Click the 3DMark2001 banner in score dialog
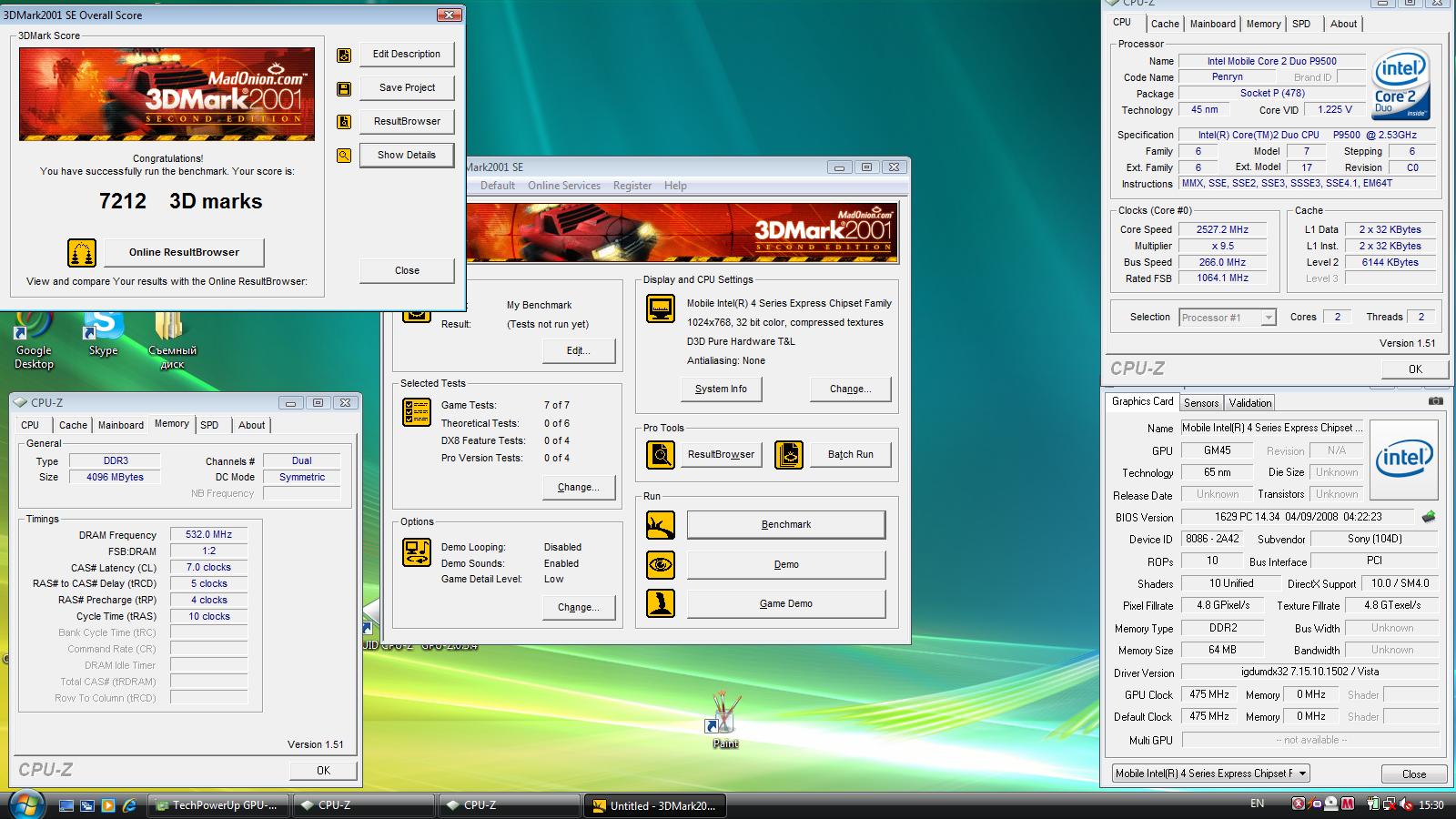This screenshot has width=1456, height=819. 167,95
